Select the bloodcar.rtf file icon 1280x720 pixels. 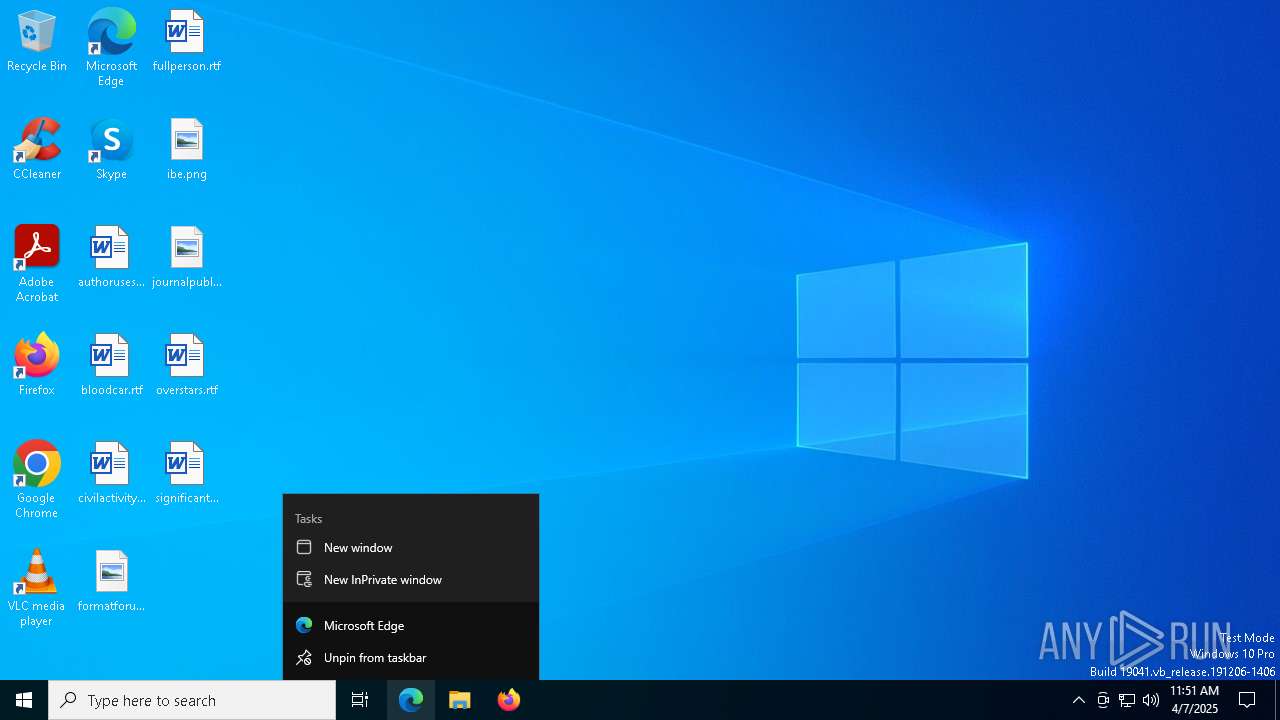pyautogui.click(x=111, y=366)
